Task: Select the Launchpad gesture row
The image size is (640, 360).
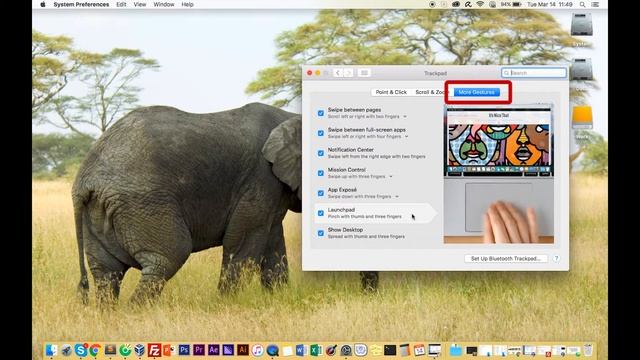Action: pos(375,213)
